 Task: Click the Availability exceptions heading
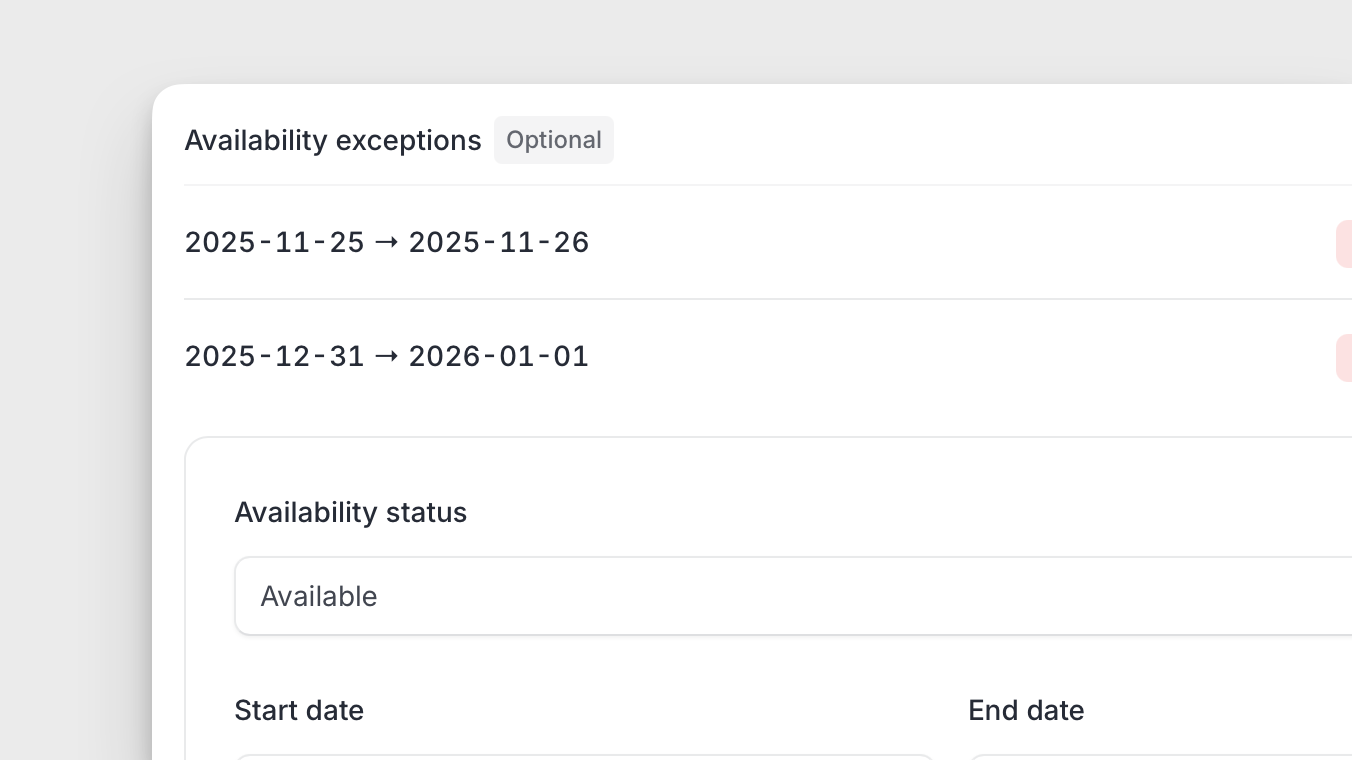tap(333, 141)
